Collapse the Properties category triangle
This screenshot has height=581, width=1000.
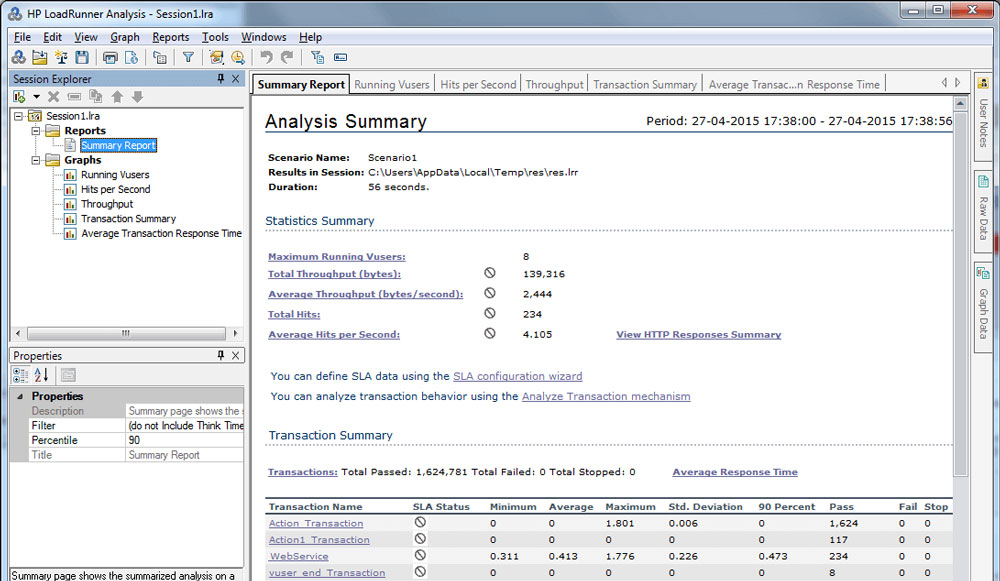(x=20, y=396)
